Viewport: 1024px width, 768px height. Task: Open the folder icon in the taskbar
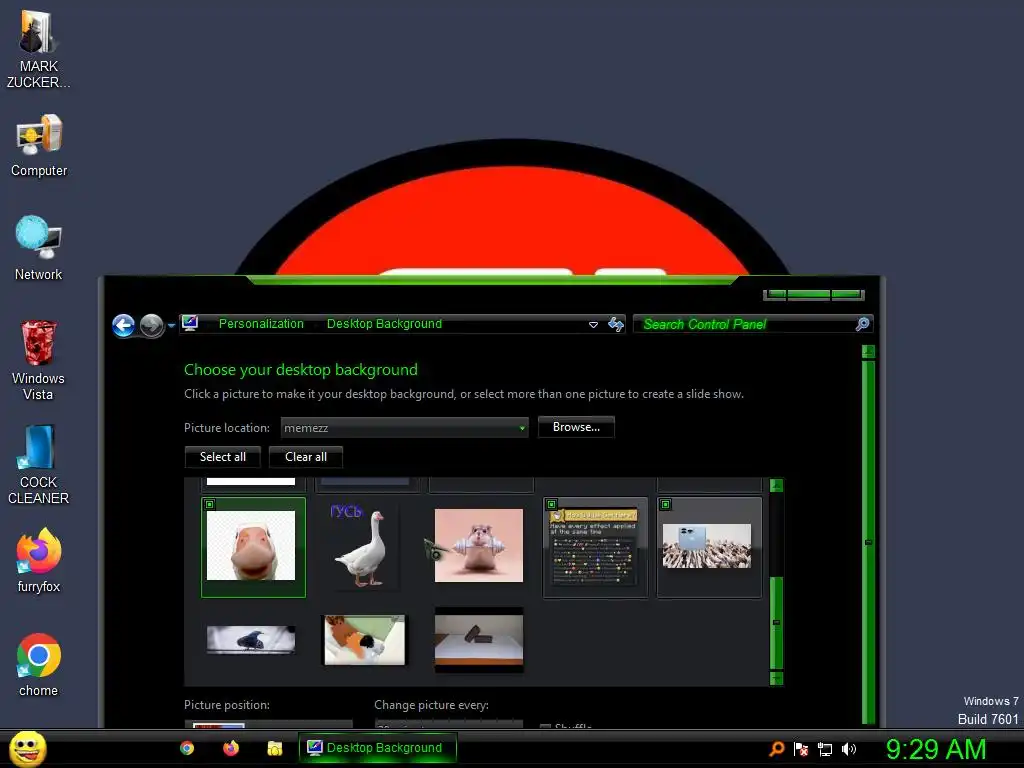click(274, 748)
